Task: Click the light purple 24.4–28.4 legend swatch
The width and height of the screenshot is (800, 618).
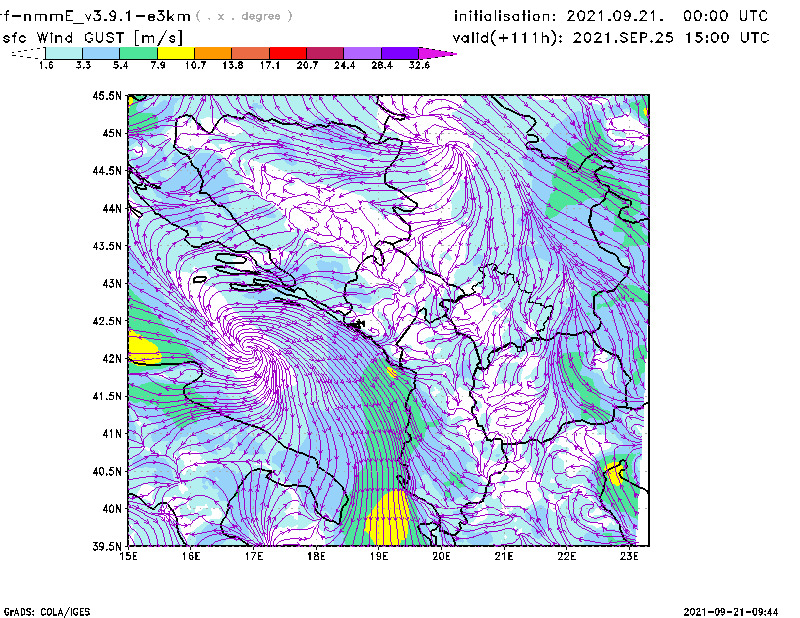Action: [363, 53]
